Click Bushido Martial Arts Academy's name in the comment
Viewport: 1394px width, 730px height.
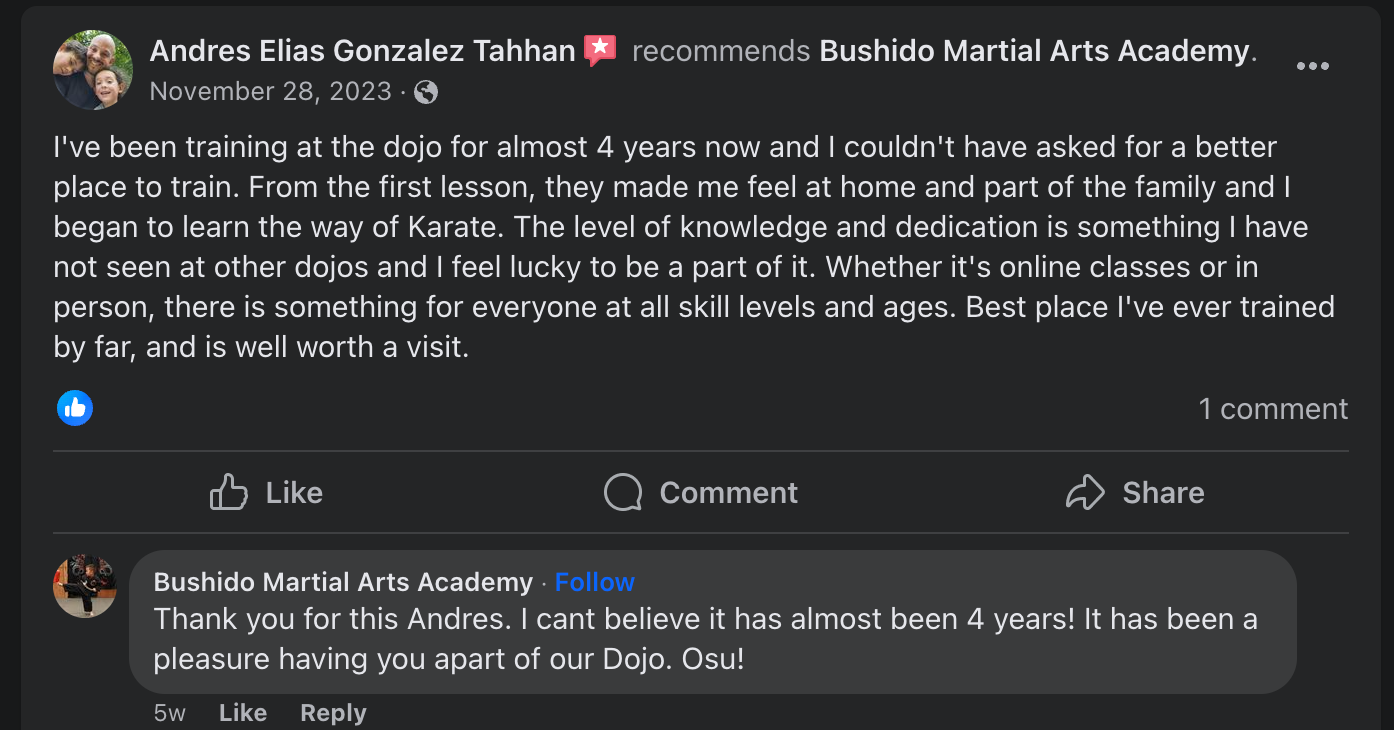coord(343,582)
